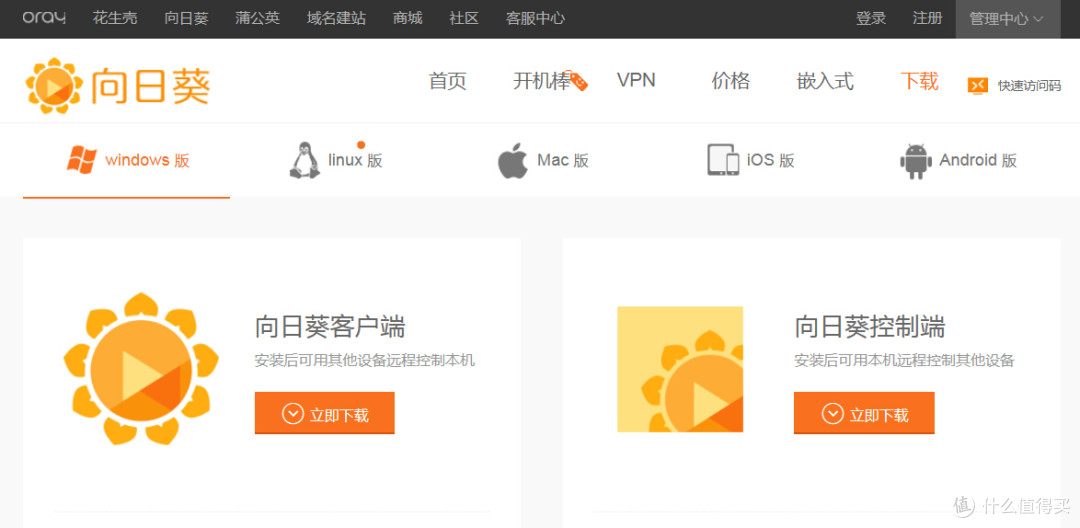Click text 安装后可用本机远程控制其他设备
1080x528 pixels.
pyautogui.click(x=904, y=360)
